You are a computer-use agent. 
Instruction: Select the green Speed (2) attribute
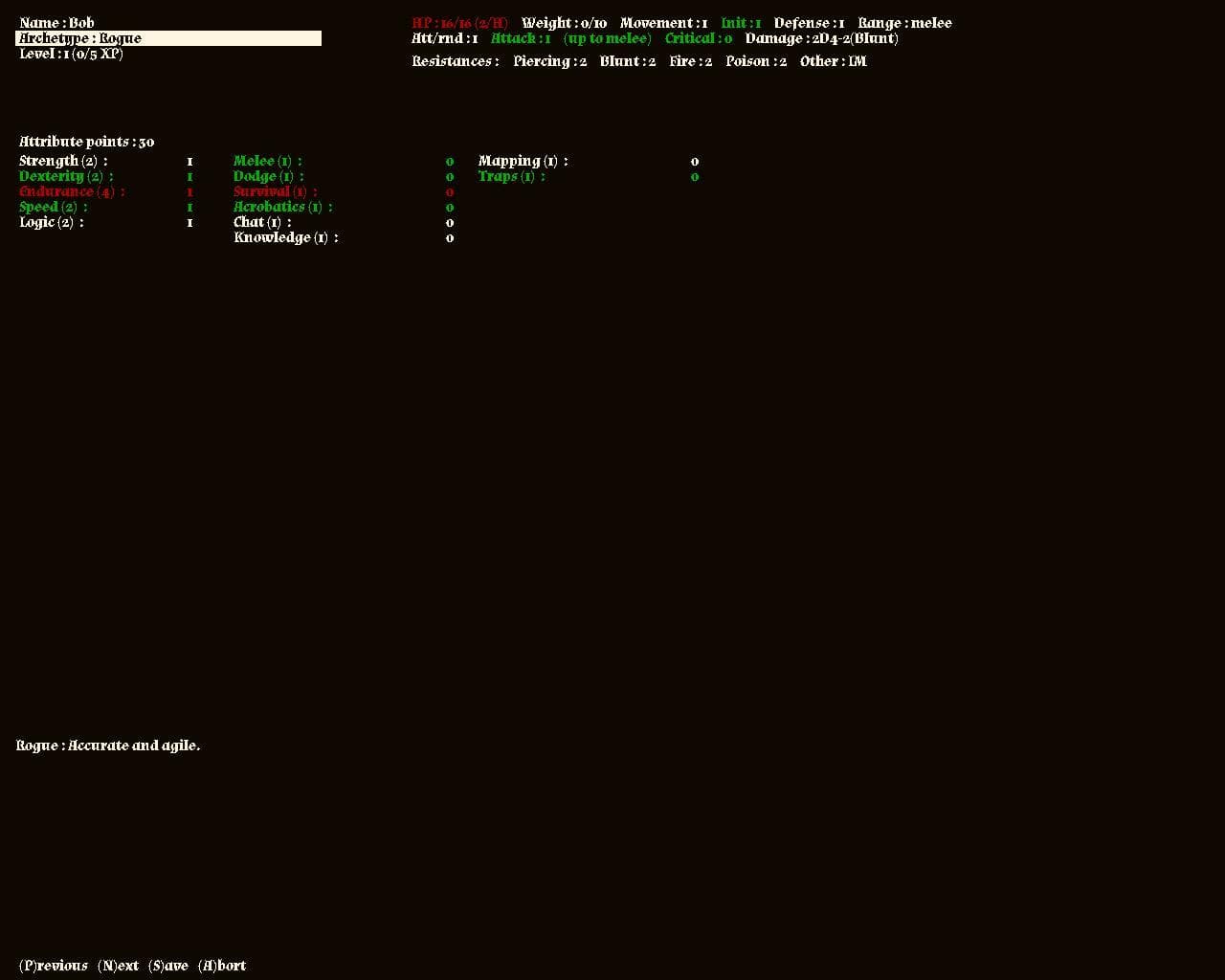point(54,207)
